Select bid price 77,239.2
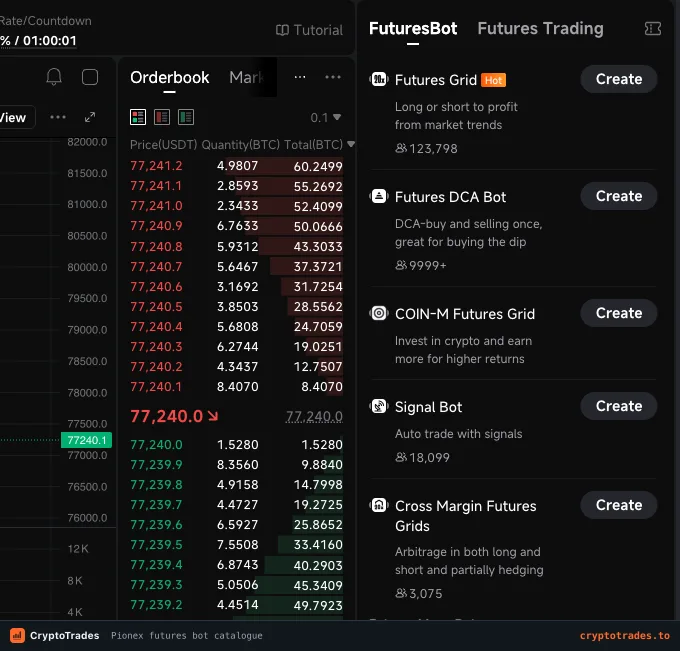Screen dimensions: 680x651 click(x=156, y=605)
